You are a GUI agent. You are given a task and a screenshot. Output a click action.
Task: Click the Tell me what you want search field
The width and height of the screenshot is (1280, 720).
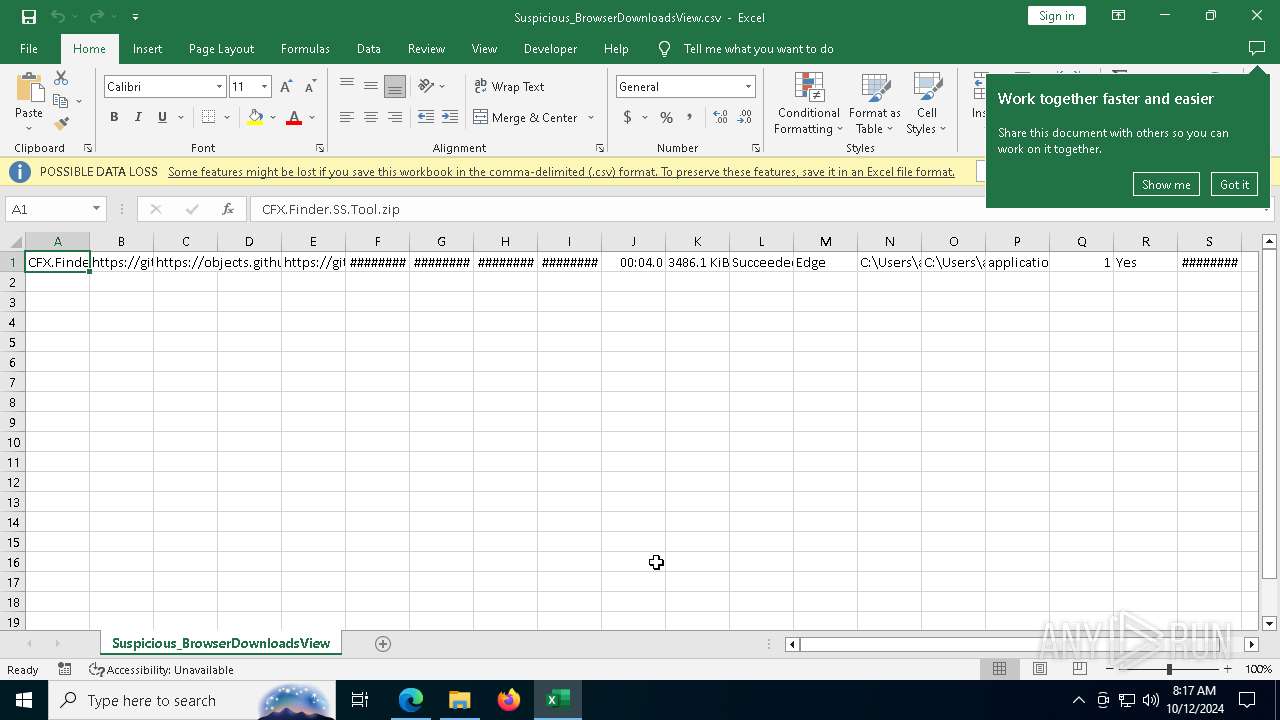click(758, 48)
